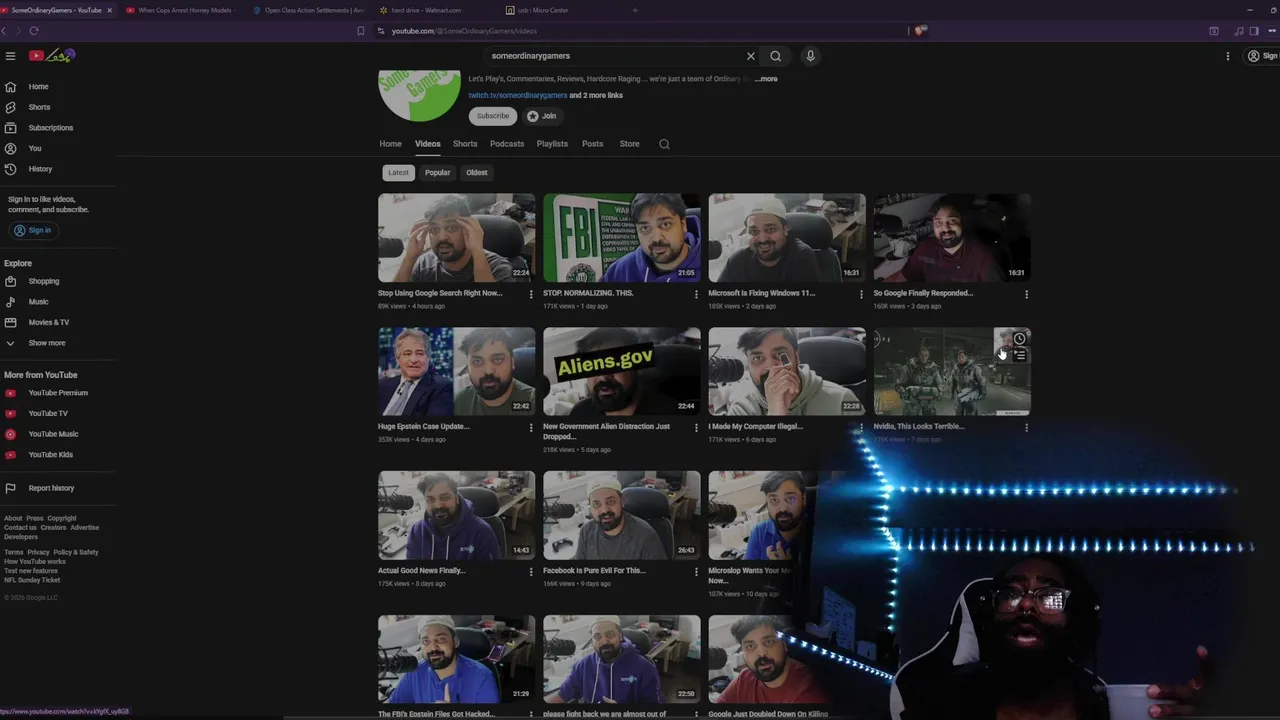Viewport: 1280px width, 720px height.
Task: Open options menu for Stop Using Google Search
Action: pyautogui.click(x=531, y=294)
